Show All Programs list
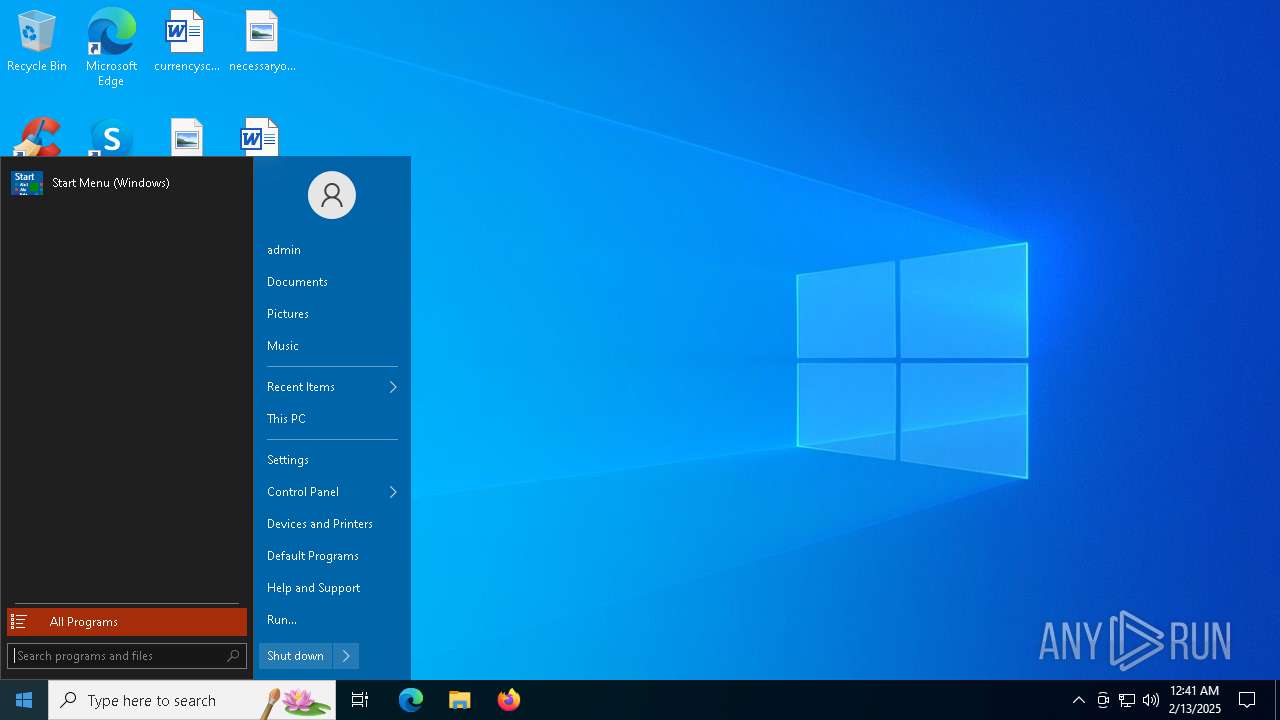 127,622
